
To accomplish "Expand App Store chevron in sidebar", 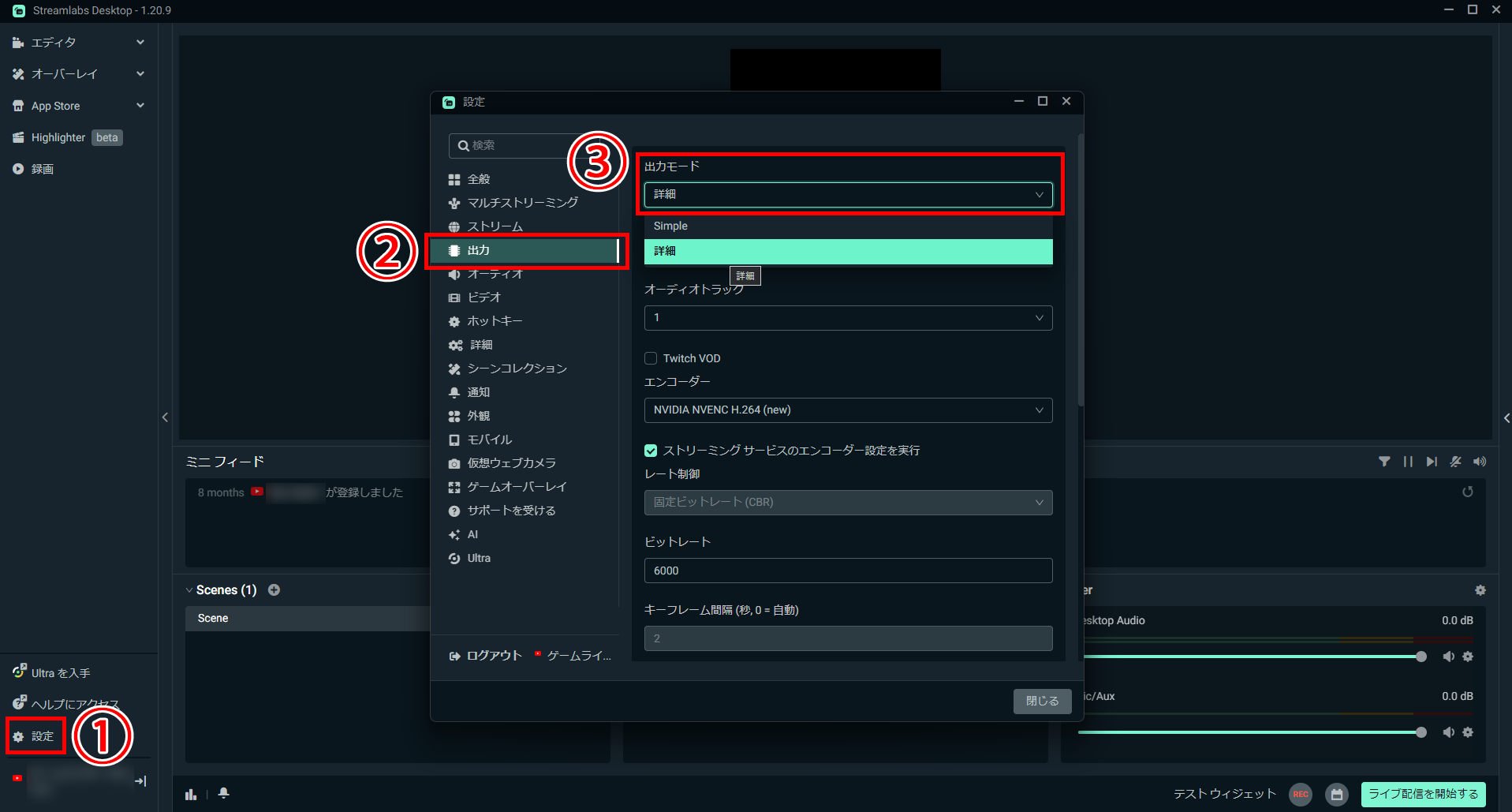I will 140,105.
